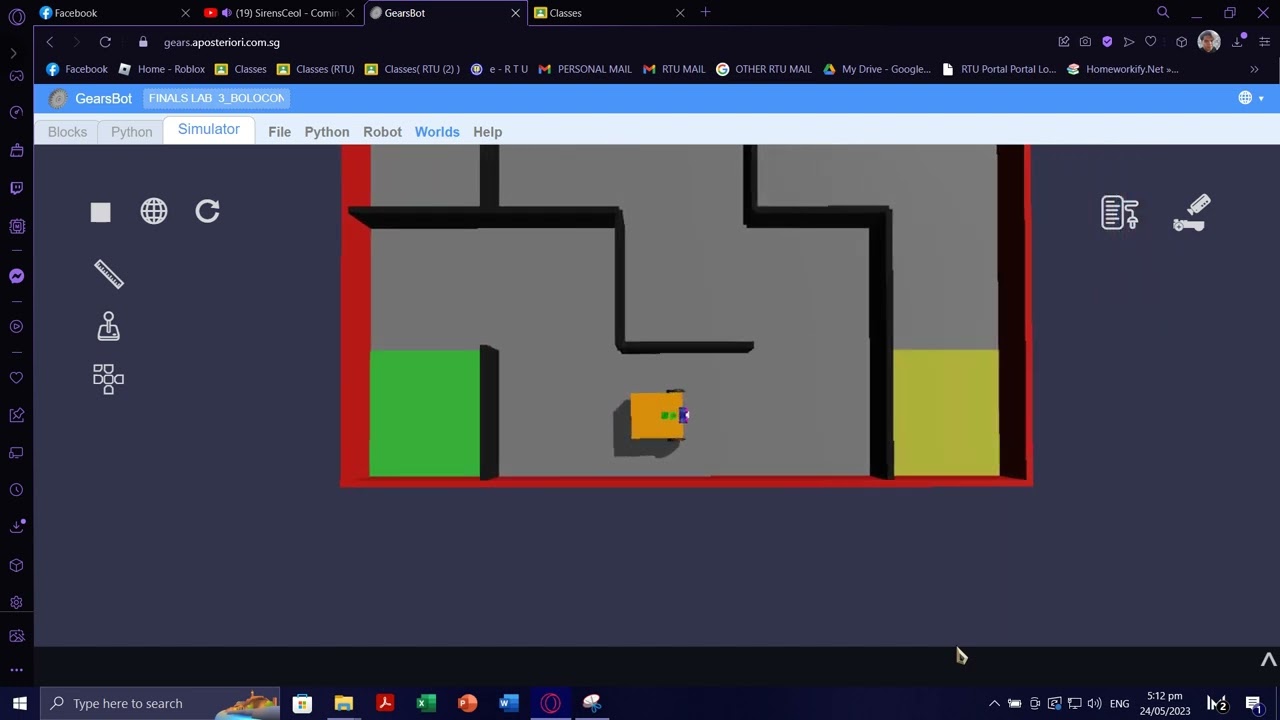Launch PowerPoint from the taskbar

pyautogui.click(x=467, y=703)
